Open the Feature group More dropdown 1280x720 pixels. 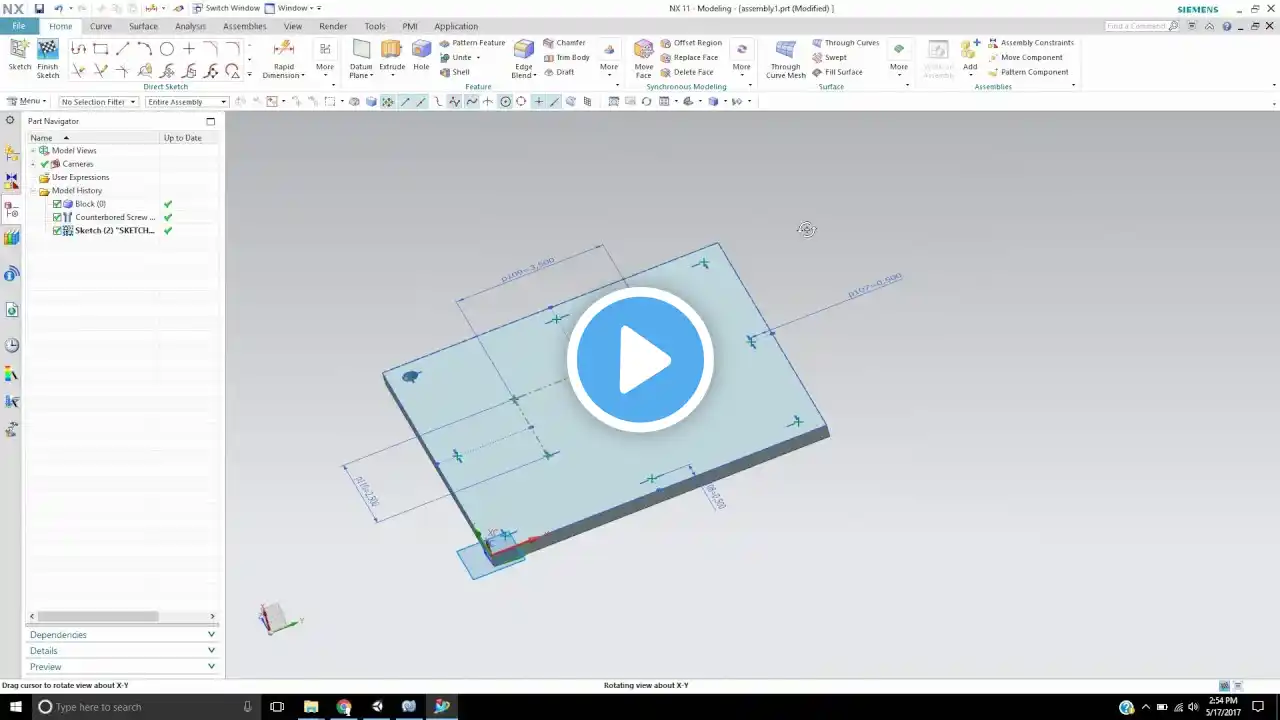pos(609,58)
